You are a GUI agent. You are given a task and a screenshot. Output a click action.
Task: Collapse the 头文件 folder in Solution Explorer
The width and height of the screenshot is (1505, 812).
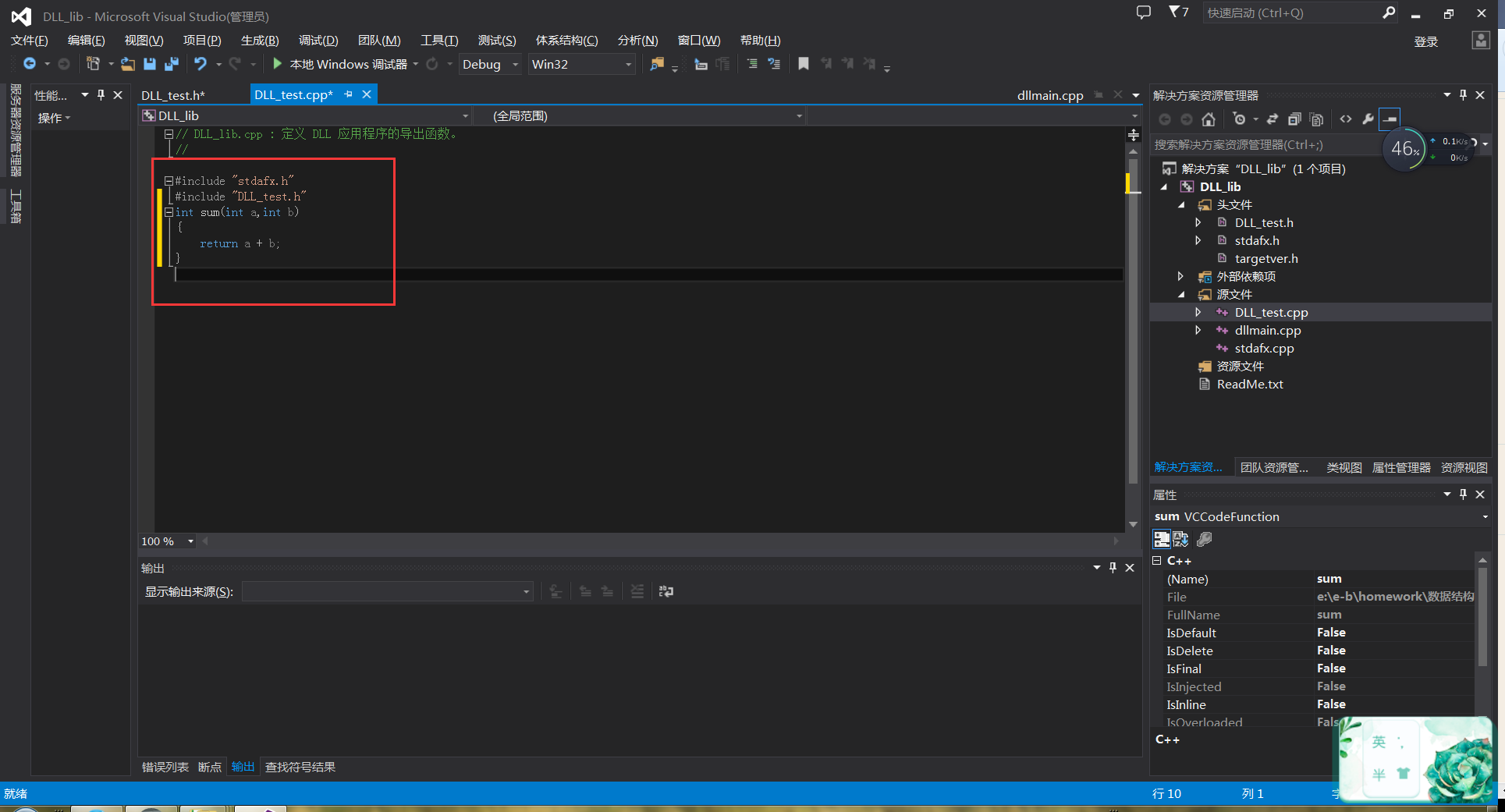pos(1181,204)
